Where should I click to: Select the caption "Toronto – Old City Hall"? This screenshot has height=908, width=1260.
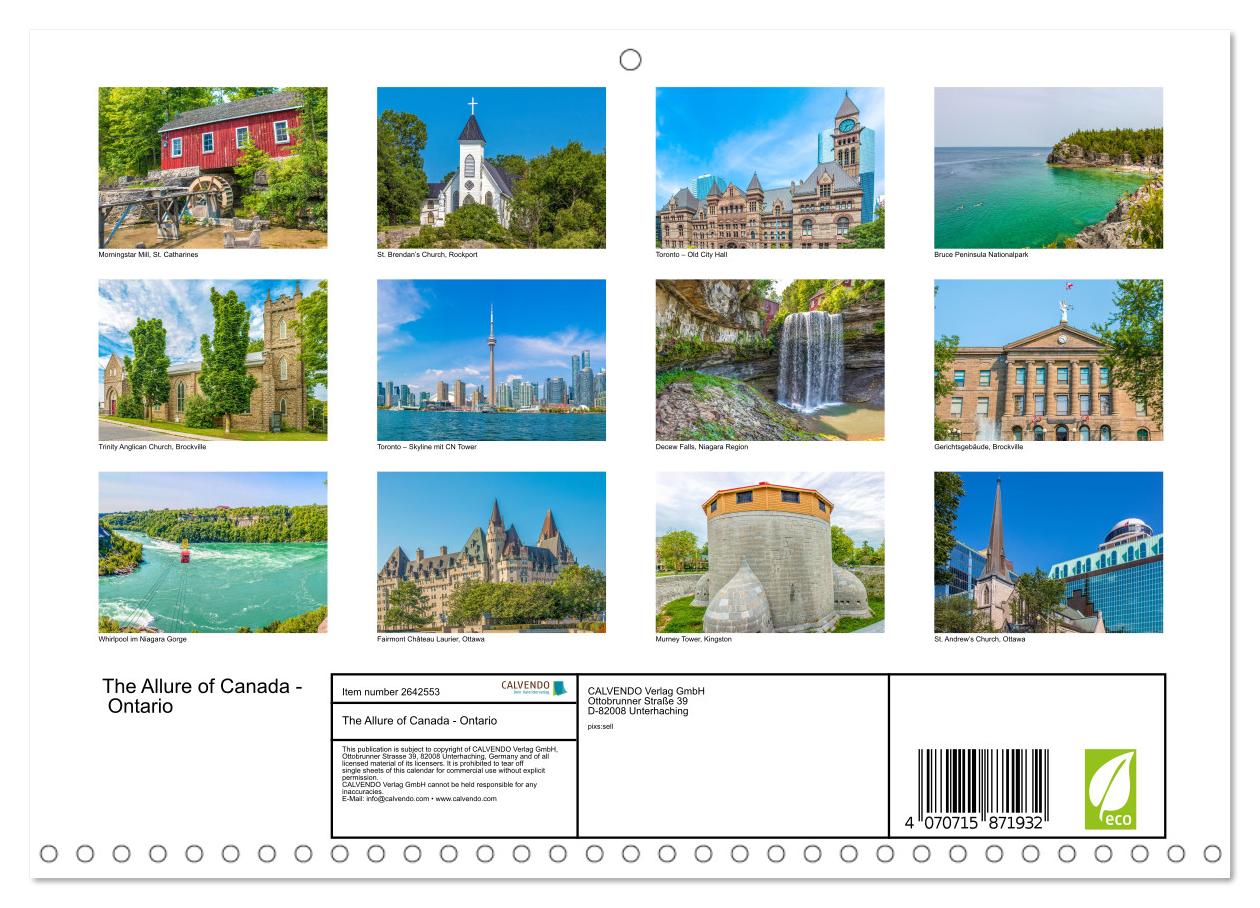tap(691, 255)
